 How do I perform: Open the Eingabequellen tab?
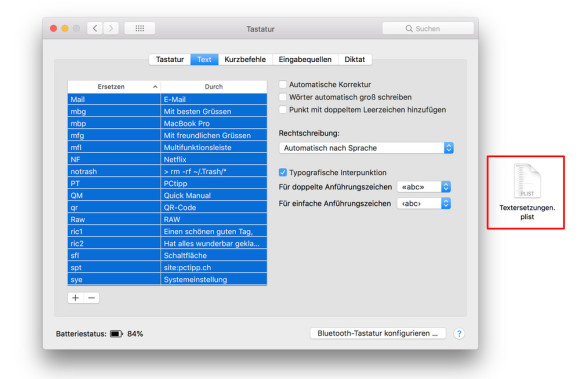305,60
